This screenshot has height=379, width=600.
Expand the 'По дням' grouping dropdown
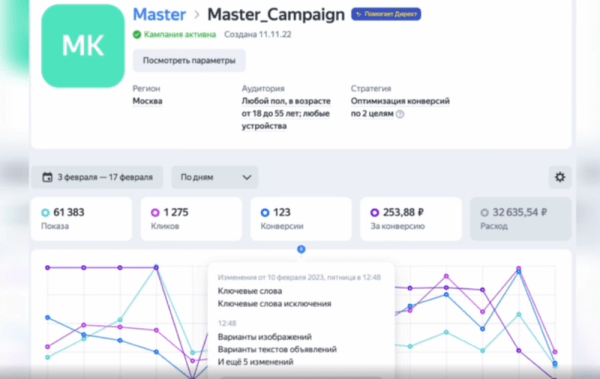pyautogui.click(x=215, y=177)
